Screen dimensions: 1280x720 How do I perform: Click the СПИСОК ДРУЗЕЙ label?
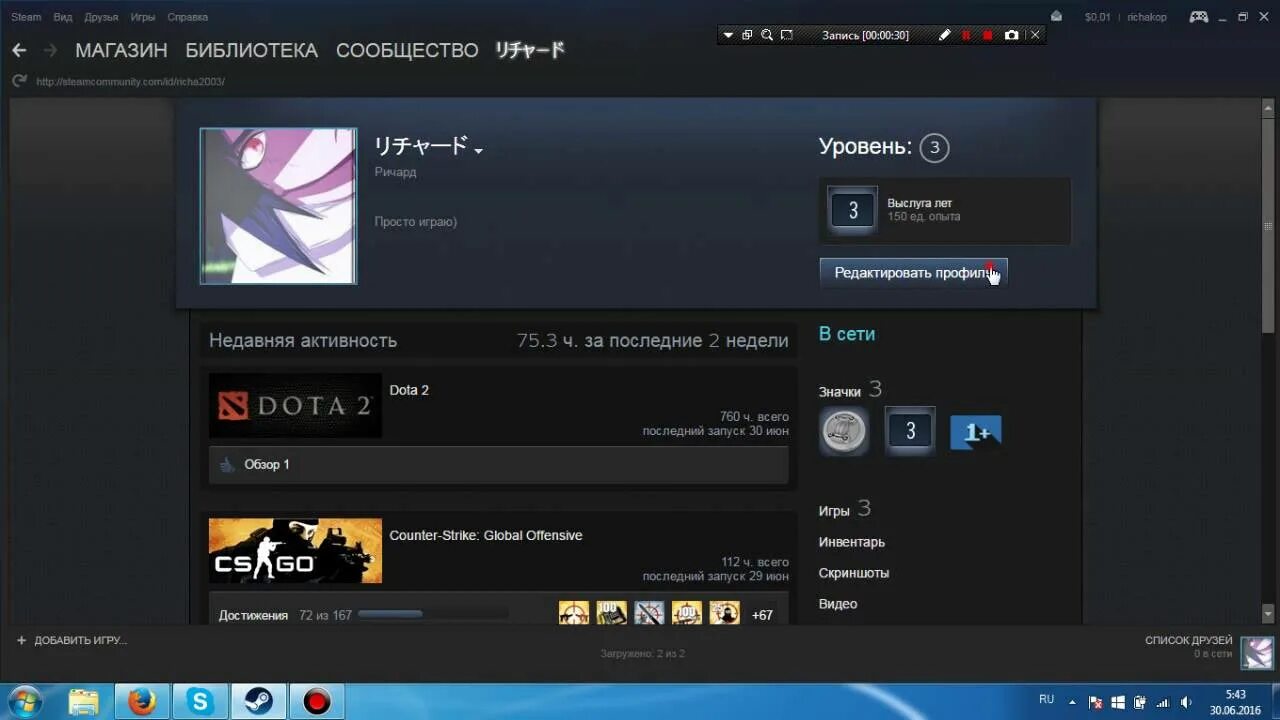pos(1188,640)
